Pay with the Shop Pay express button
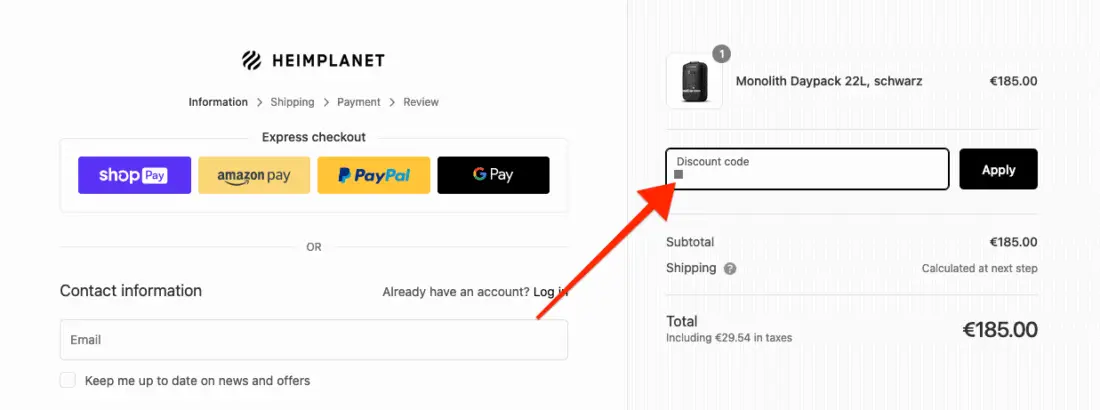1100x410 pixels. (134, 175)
